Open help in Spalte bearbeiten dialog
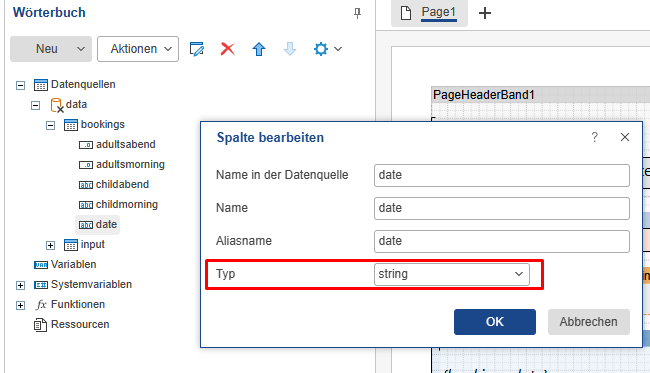Screen dimensions: 650x373 [594, 137]
